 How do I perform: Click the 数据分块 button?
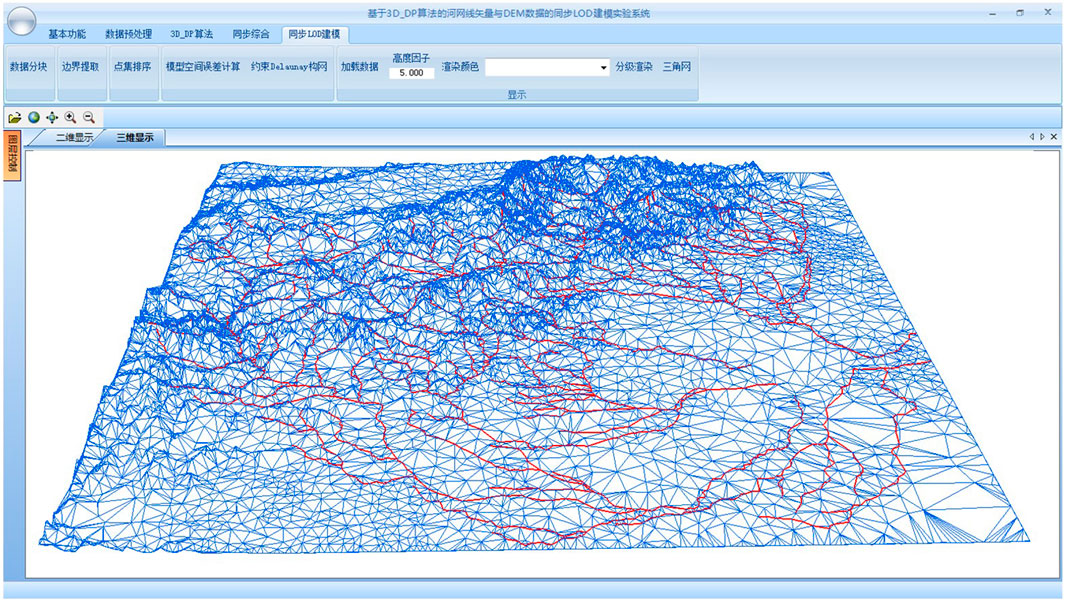[x=29, y=67]
